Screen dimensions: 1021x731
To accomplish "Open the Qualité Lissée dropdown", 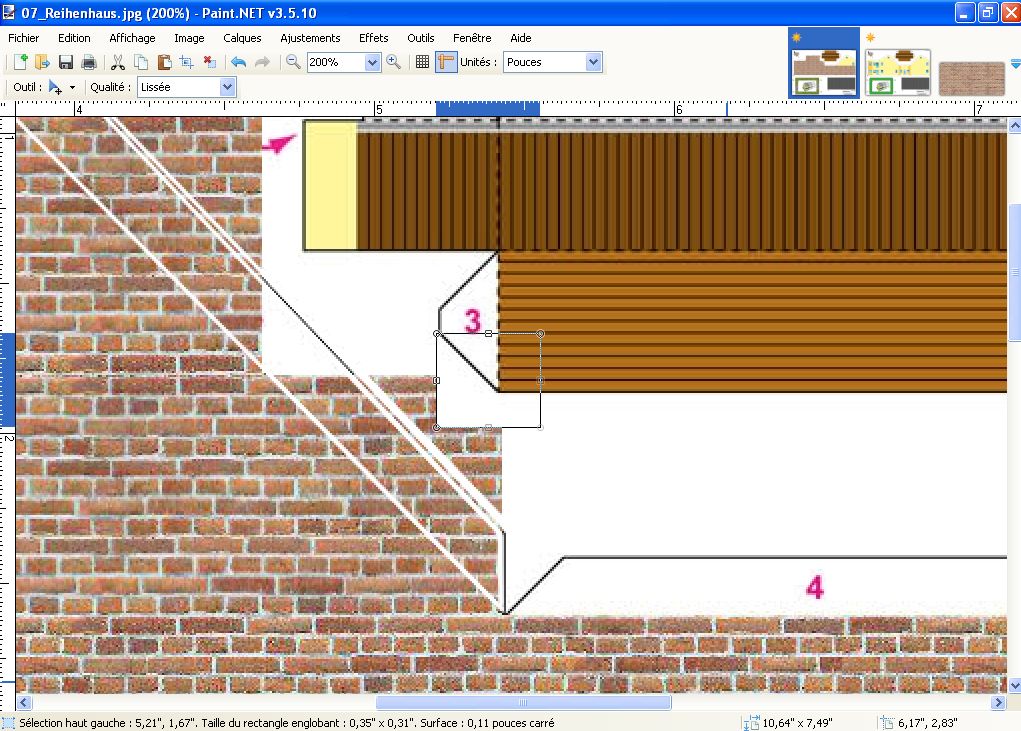I will click(227, 87).
